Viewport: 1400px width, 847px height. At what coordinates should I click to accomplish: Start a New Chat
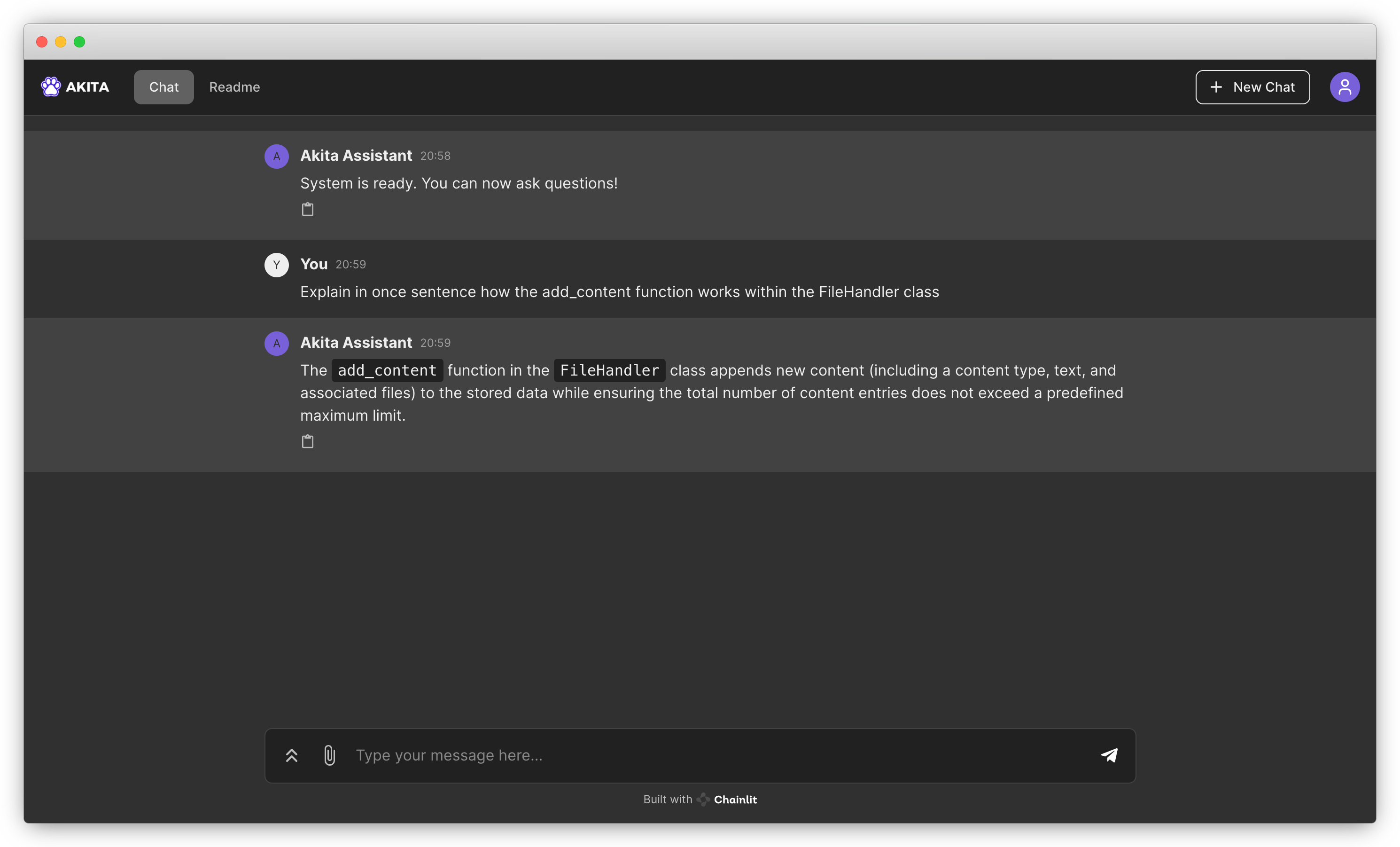(1252, 87)
